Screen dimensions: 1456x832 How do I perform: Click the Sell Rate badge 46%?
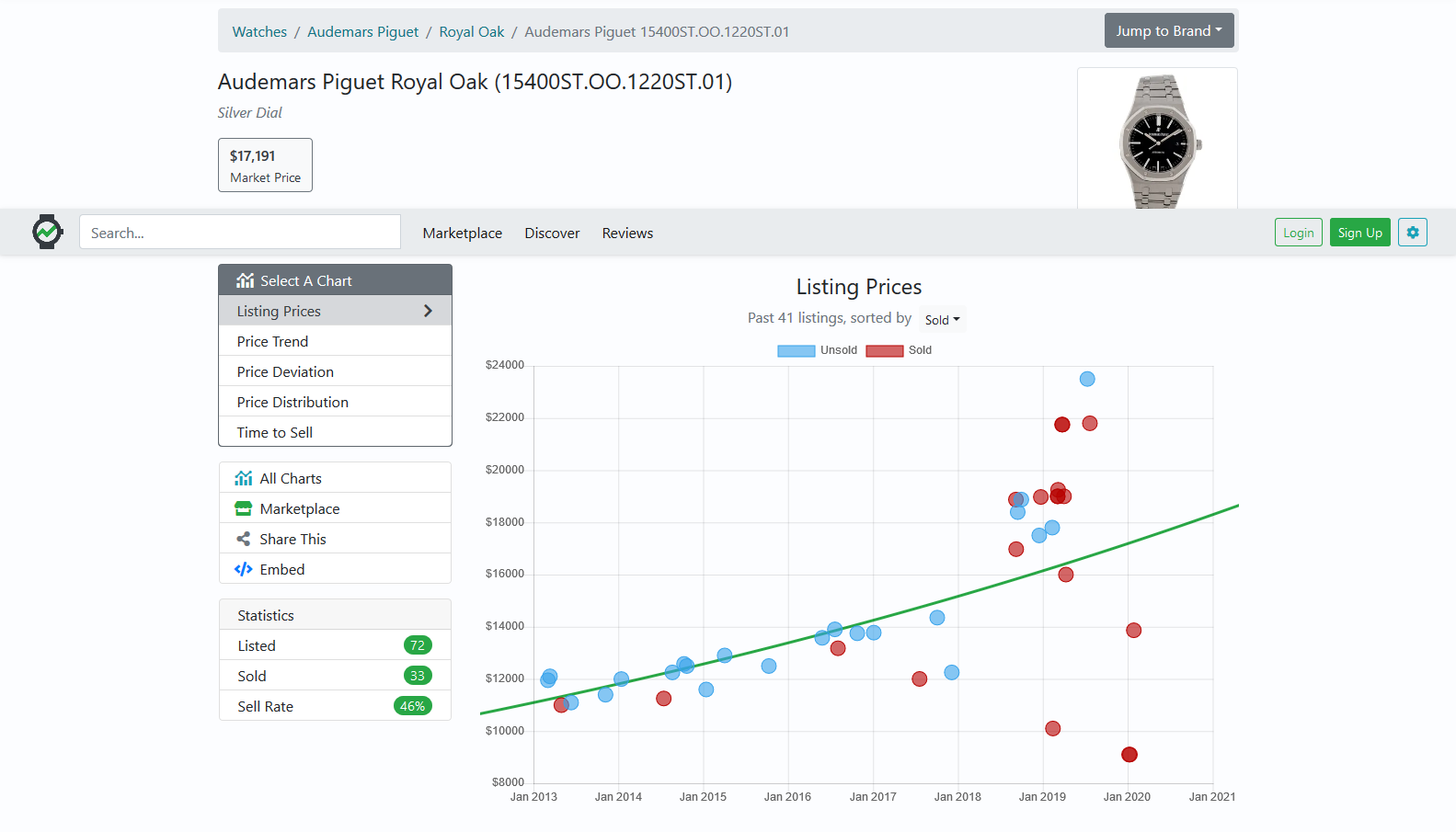[412, 706]
